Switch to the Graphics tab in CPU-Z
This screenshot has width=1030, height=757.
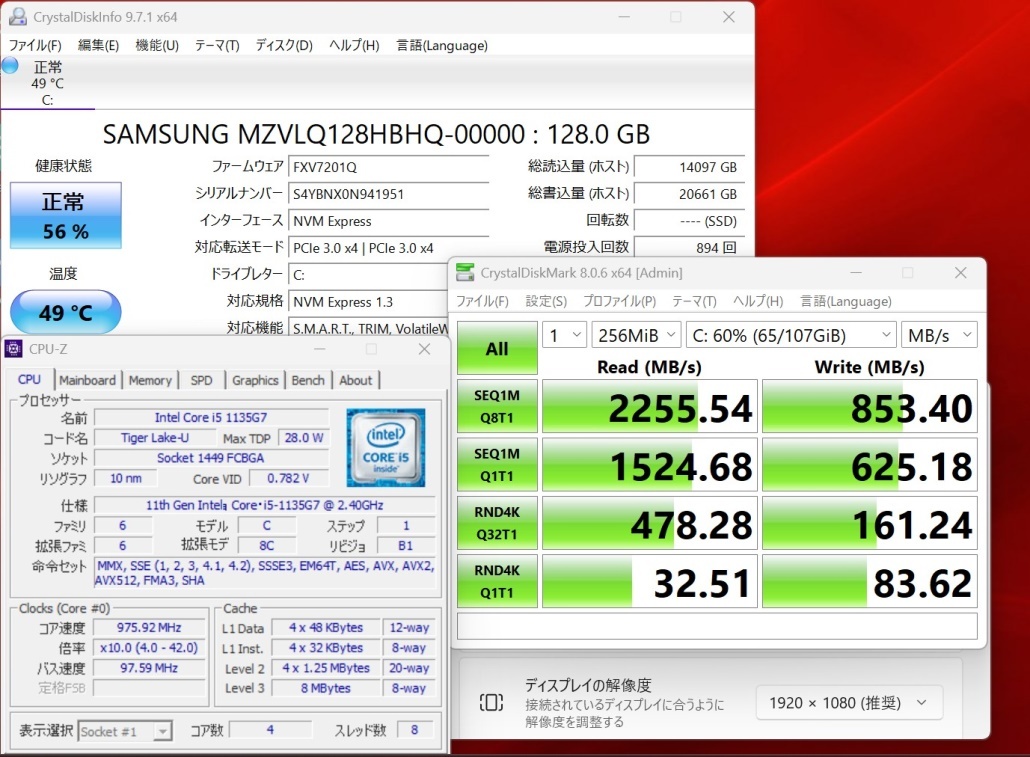(x=255, y=380)
